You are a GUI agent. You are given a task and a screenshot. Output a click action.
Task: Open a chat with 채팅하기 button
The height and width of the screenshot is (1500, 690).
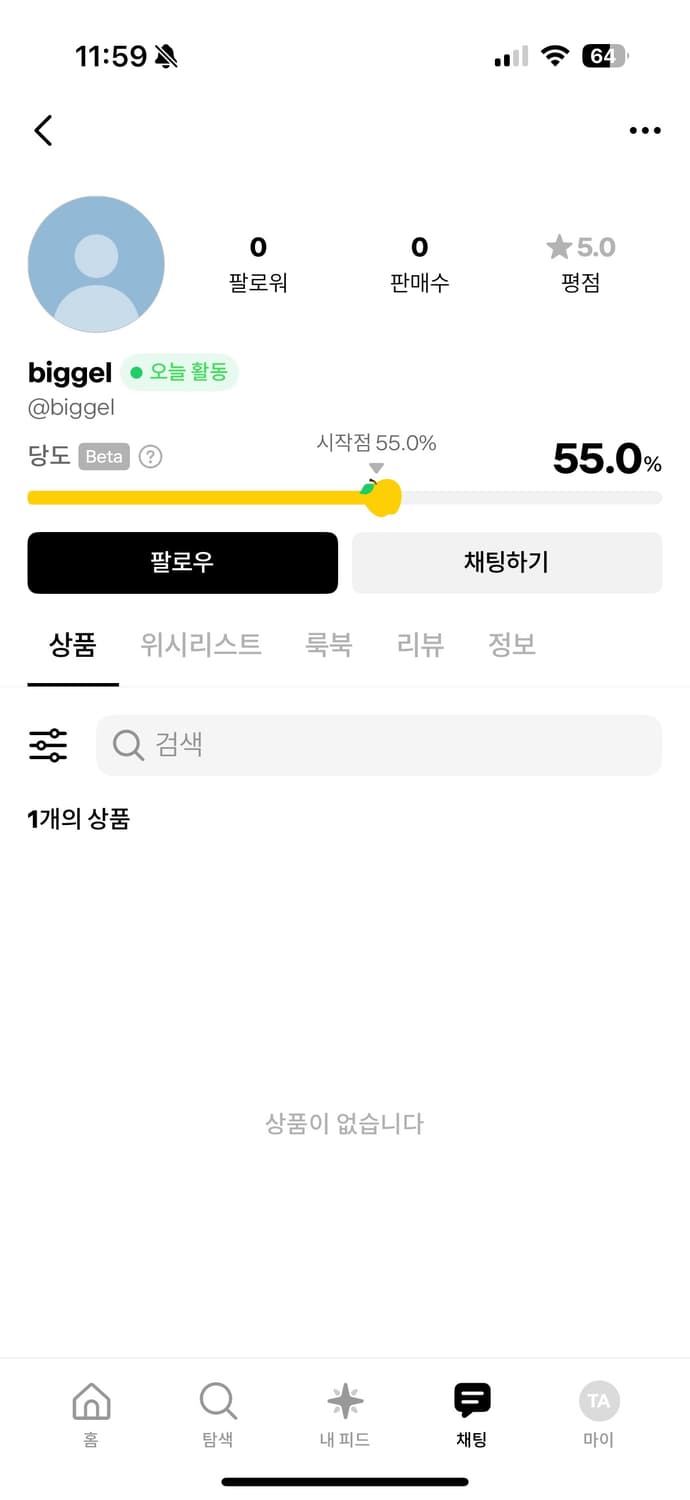pos(506,562)
